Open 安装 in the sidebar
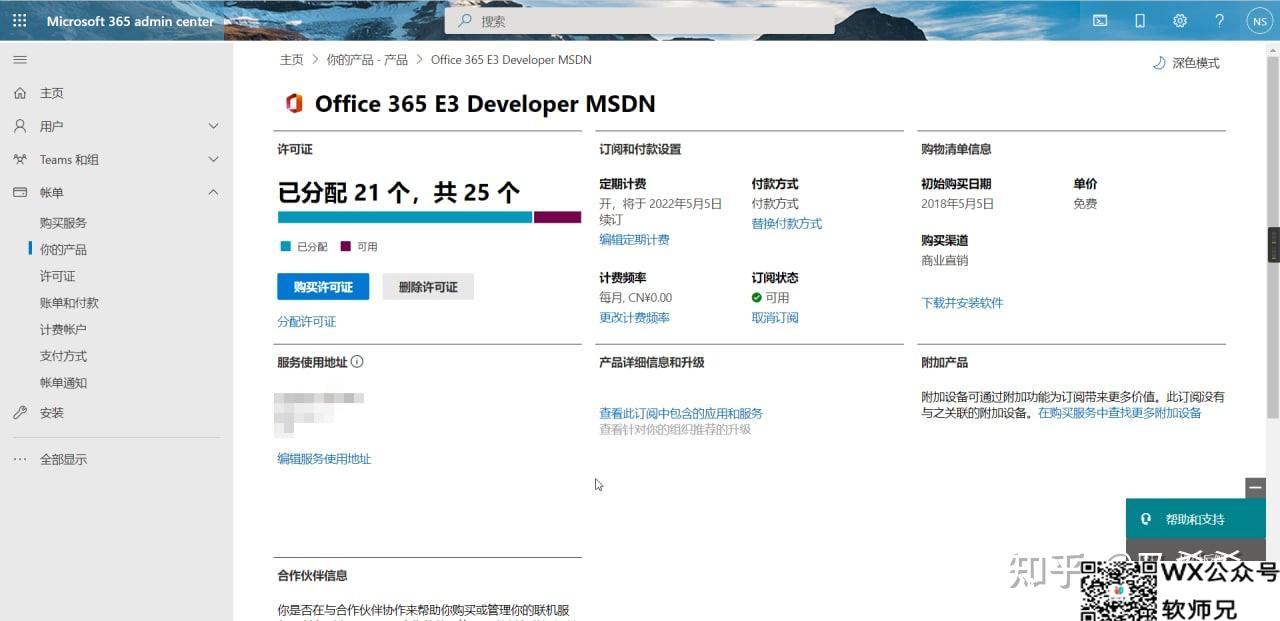The width and height of the screenshot is (1280, 621). point(51,413)
